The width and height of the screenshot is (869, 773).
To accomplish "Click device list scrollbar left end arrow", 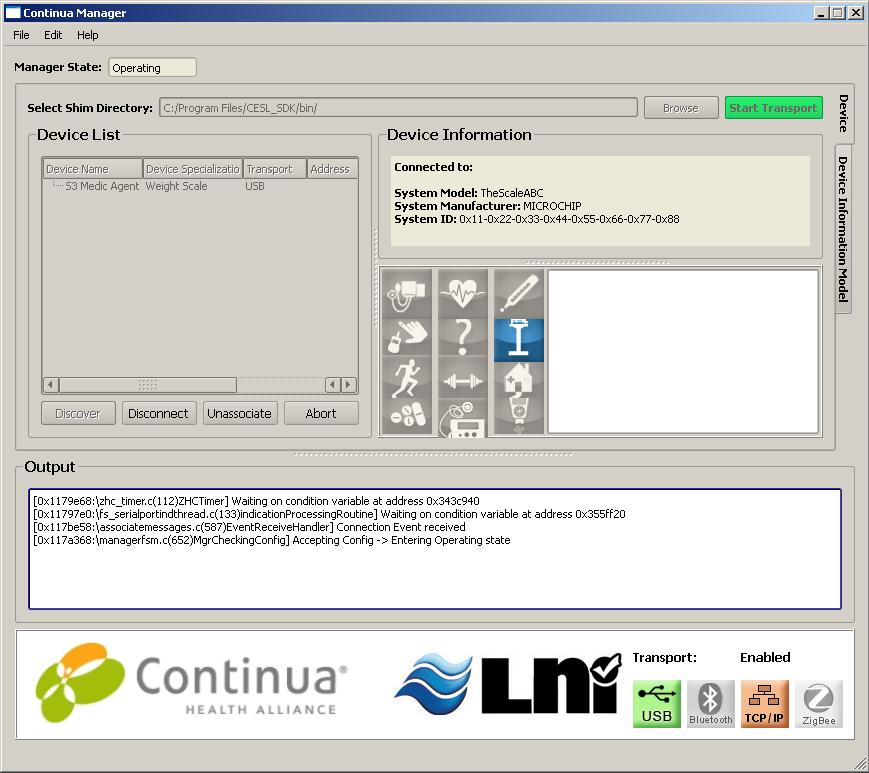I will 51,385.
